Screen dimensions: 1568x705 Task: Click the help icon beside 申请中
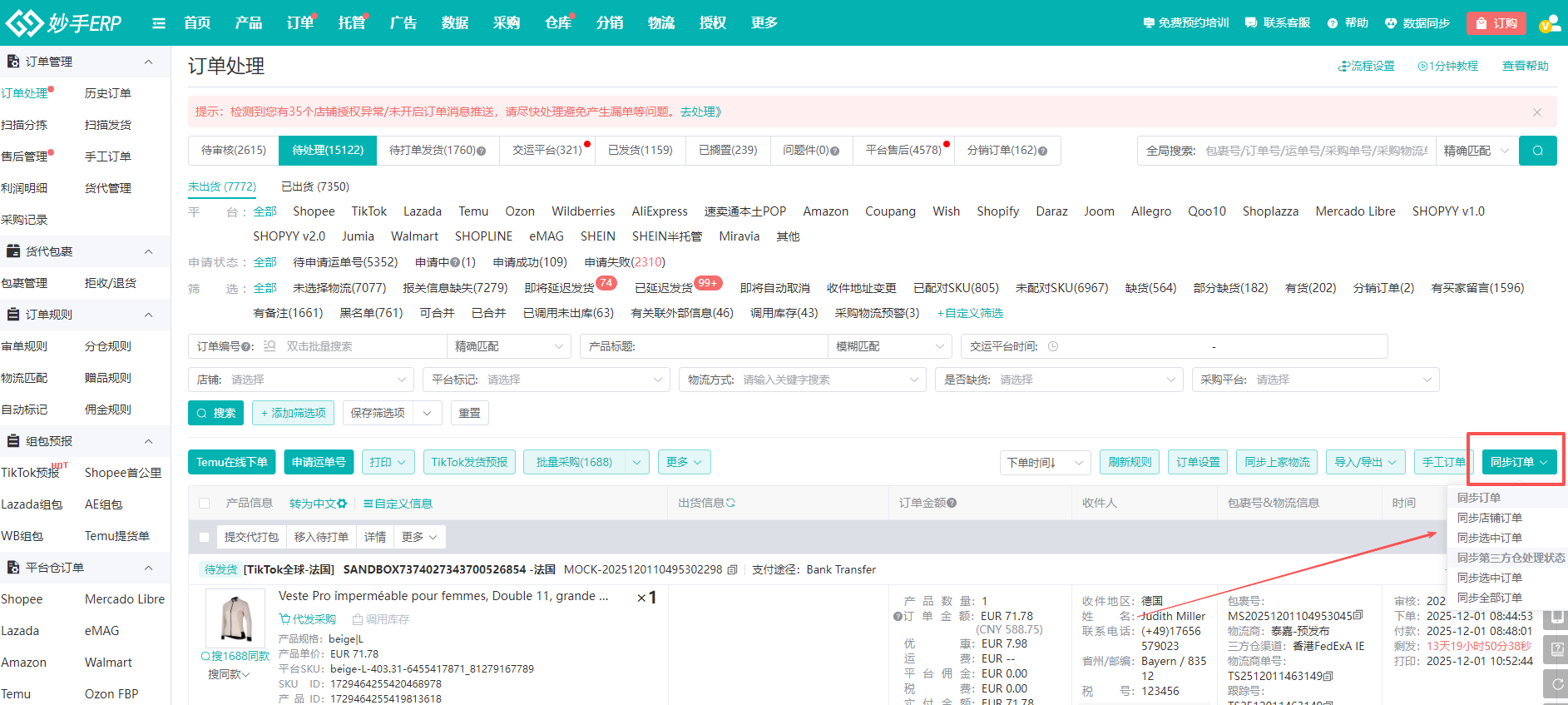[x=455, y=263]
